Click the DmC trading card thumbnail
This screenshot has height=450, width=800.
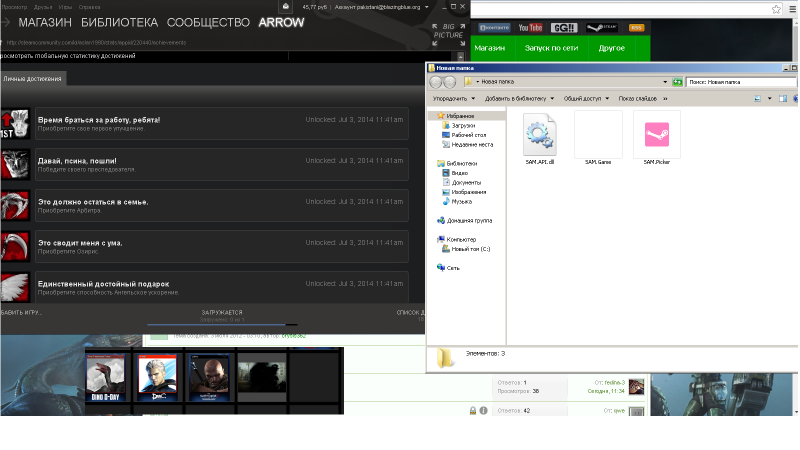[x=158, y=377]
